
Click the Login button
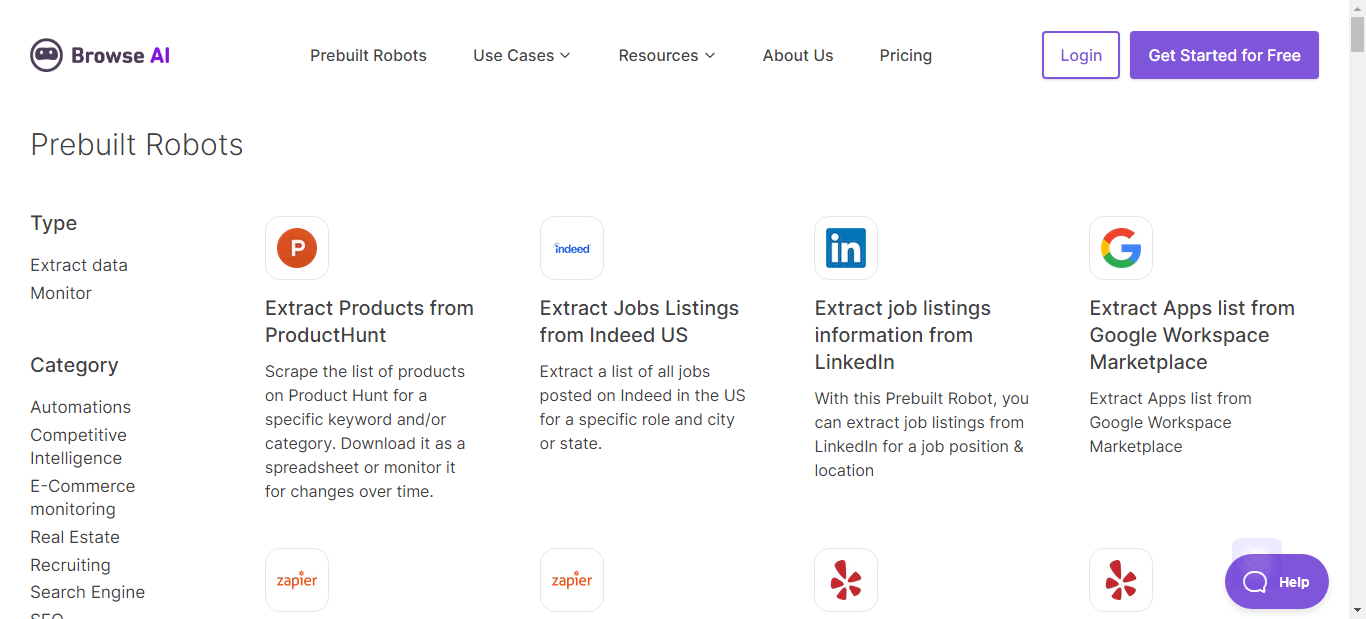click(x=1081, y=55)
